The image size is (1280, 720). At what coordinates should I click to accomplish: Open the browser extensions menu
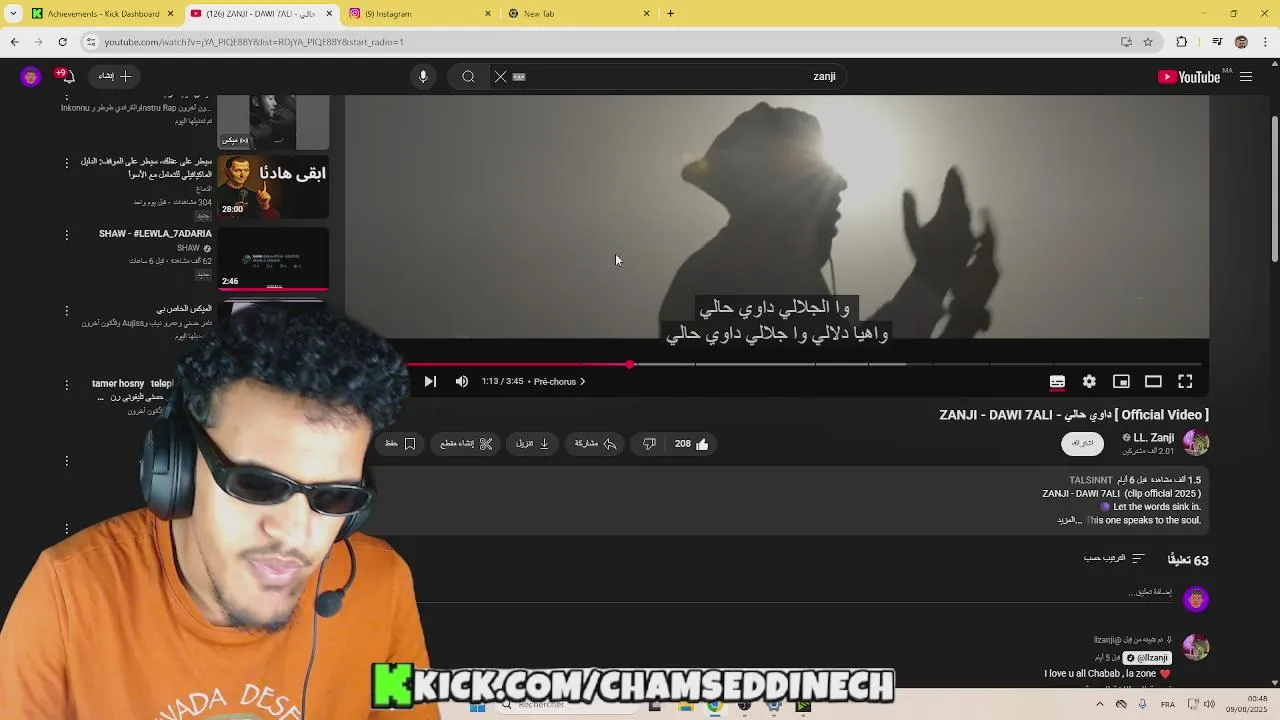pos(1182,42)
